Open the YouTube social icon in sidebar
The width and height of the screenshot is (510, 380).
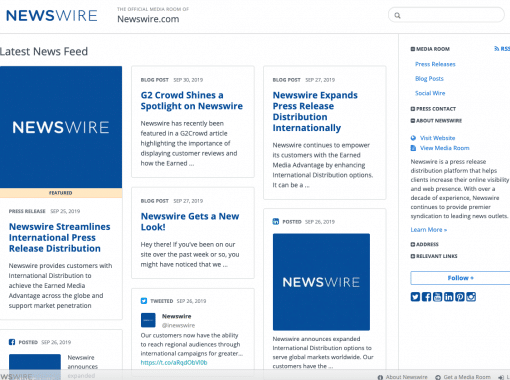437,297
